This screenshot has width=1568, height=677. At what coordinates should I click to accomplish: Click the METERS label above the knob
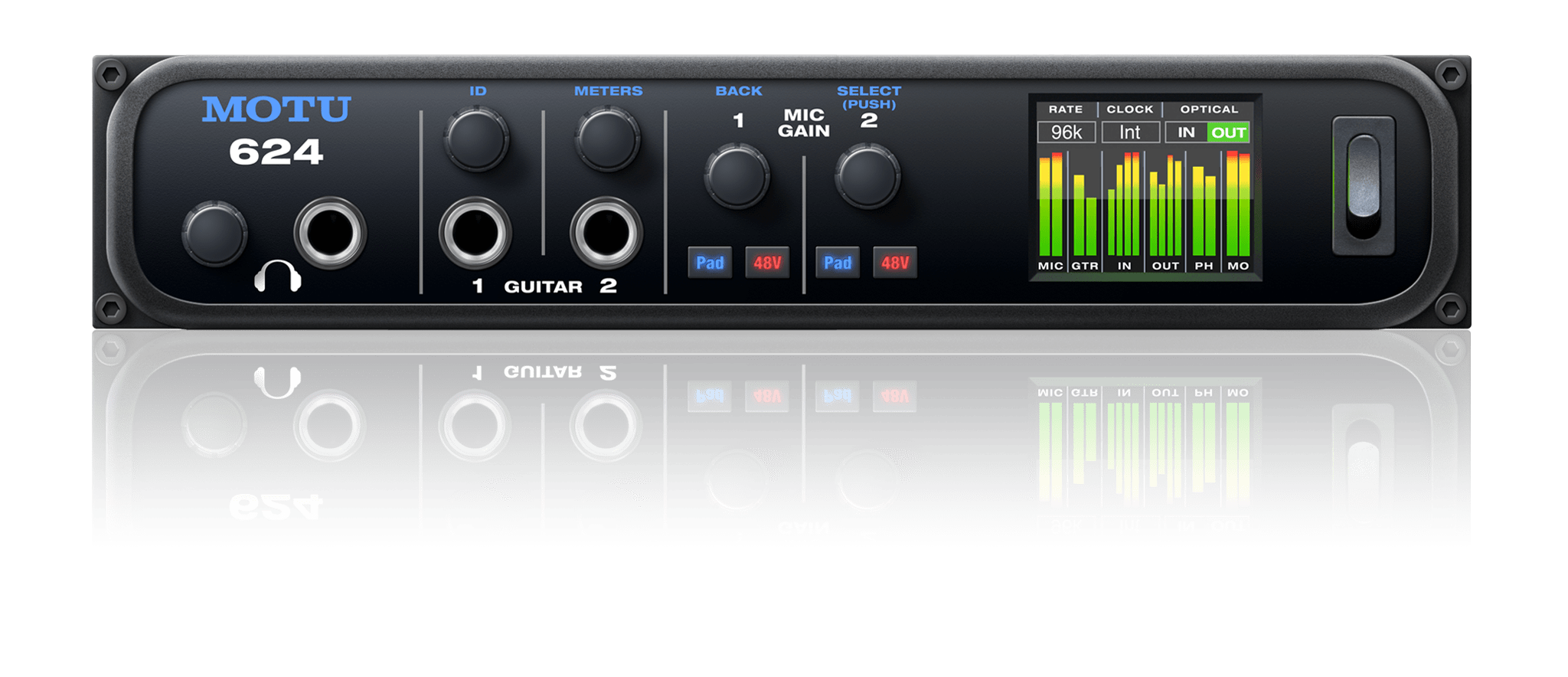tap(609, 91)
